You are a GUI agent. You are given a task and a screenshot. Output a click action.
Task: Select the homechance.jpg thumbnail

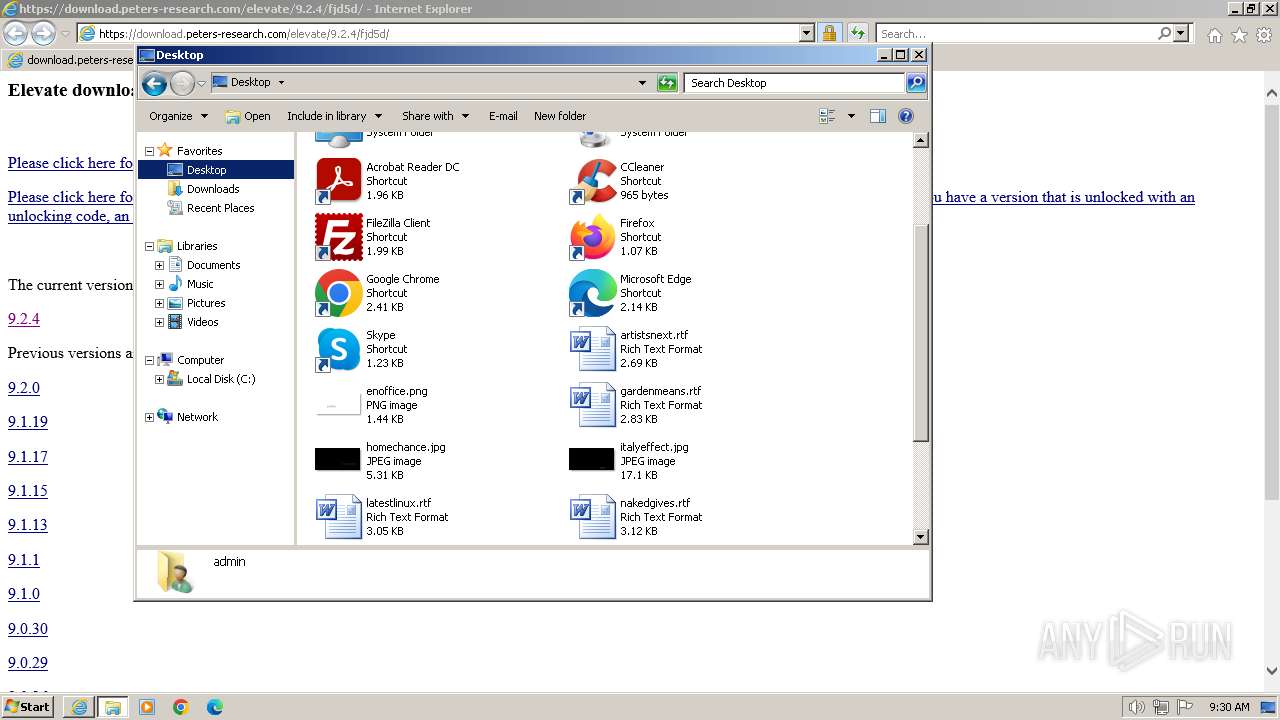(337, 459)
